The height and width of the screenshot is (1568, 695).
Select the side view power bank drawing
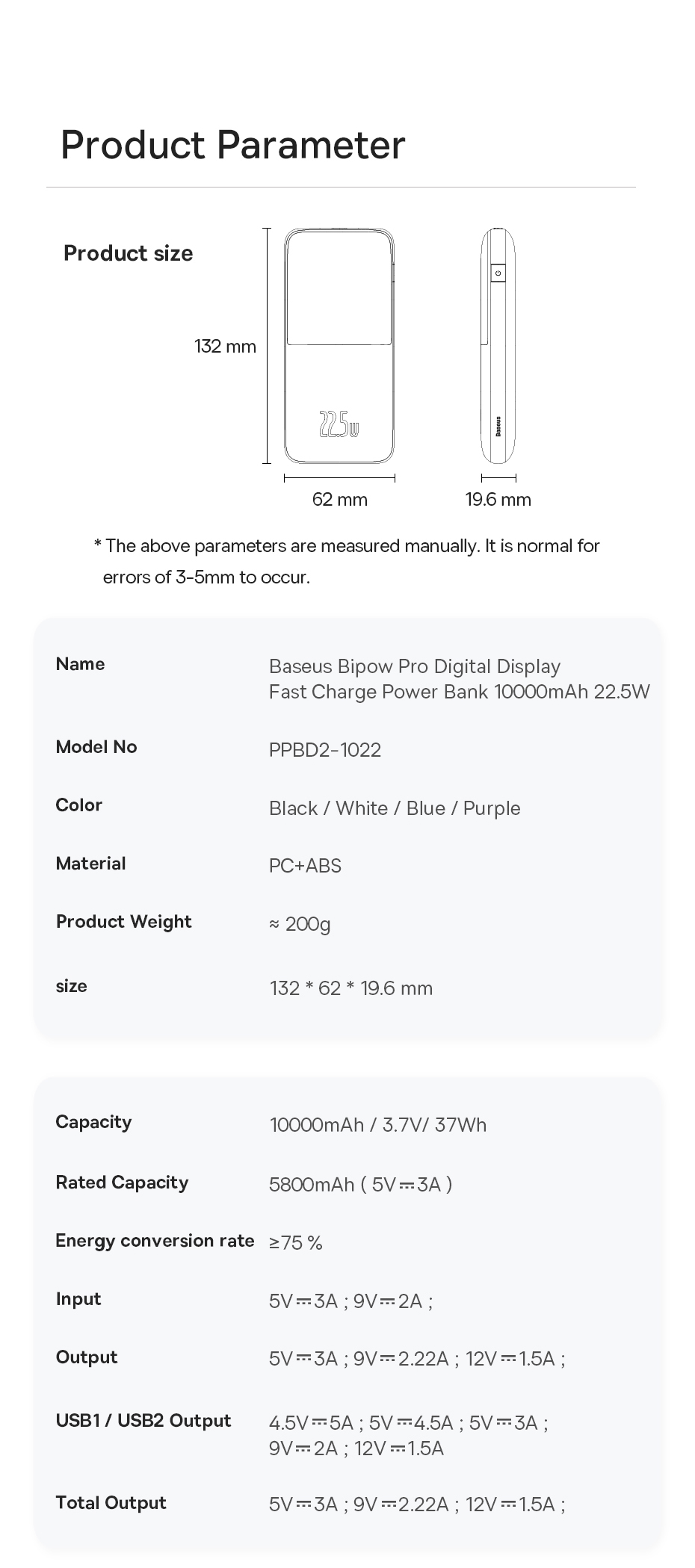pos(498,346)
